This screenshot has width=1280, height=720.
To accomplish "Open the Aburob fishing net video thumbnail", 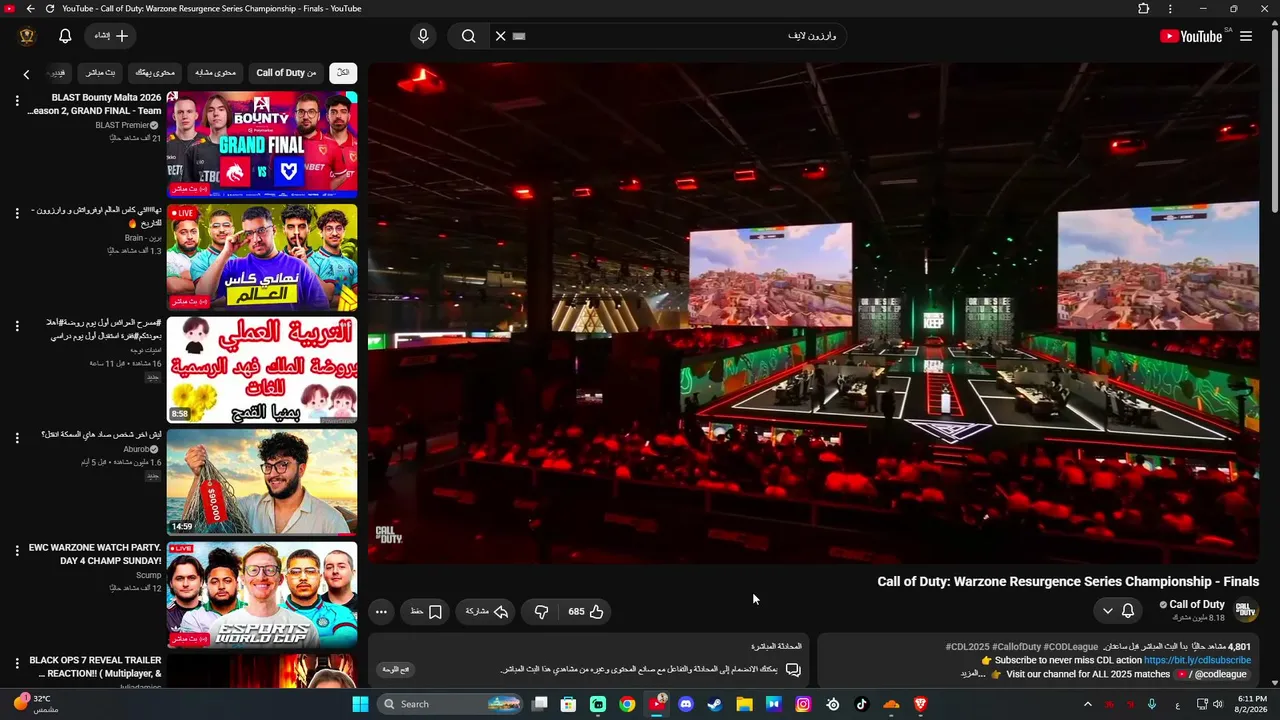I will (x=262, y=482).
